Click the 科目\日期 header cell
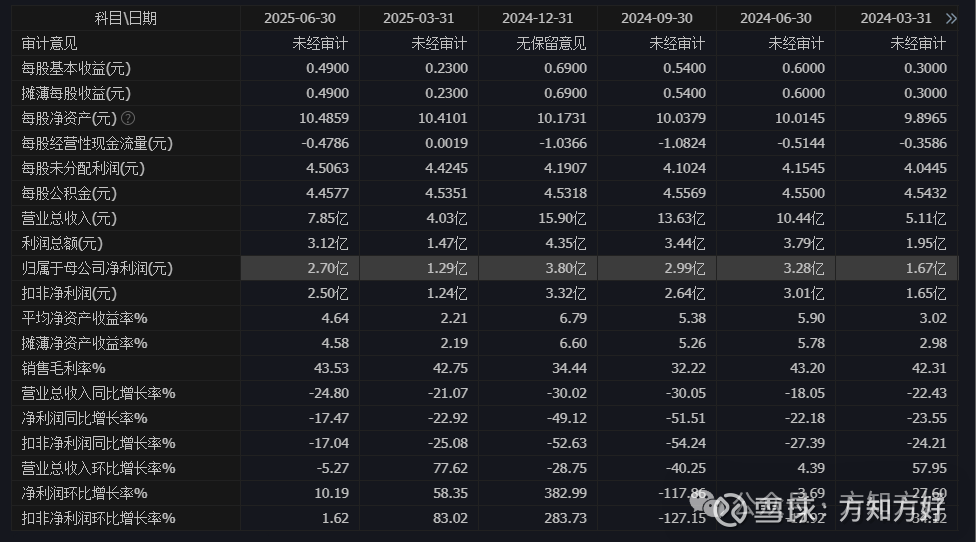Image resolution: width=976 pixels, height=542 pixels. coord(125,18)
